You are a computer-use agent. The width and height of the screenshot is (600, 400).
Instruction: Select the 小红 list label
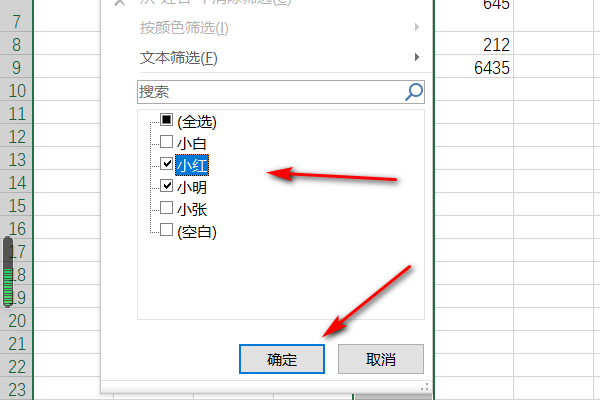192,165
